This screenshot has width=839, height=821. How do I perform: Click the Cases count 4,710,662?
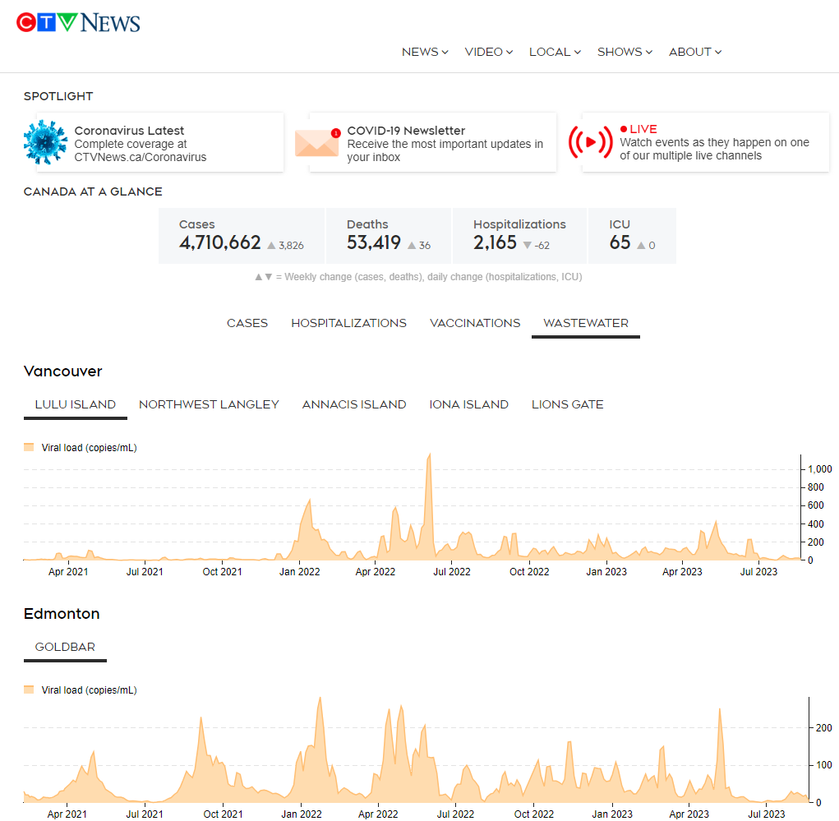pyautogui.click(x=220, y=243)
